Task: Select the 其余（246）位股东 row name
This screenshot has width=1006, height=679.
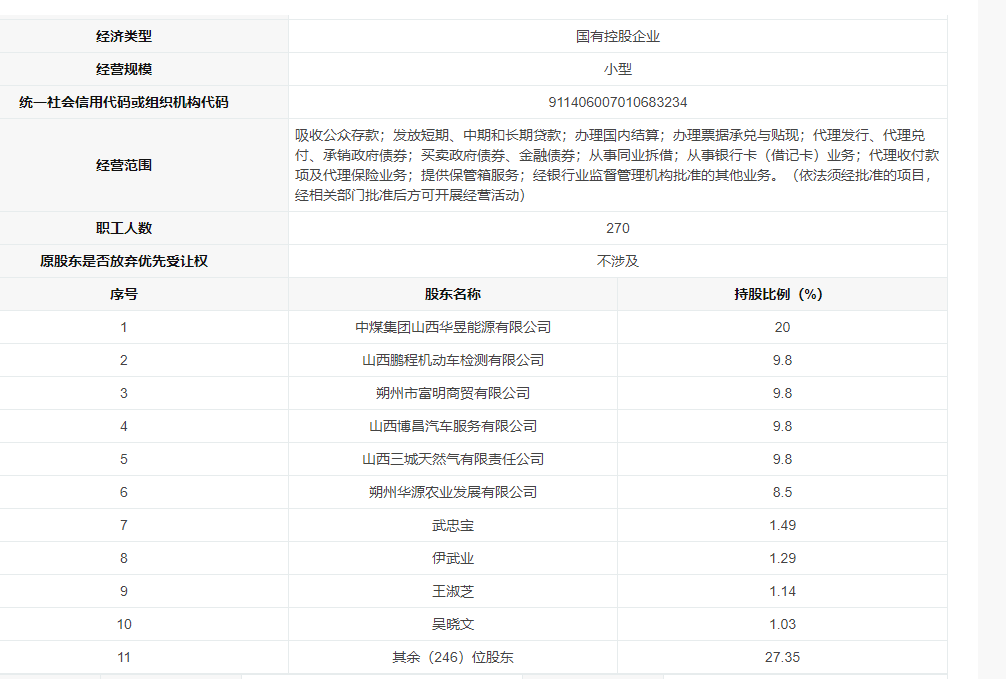Action: (x=453, y=657)
